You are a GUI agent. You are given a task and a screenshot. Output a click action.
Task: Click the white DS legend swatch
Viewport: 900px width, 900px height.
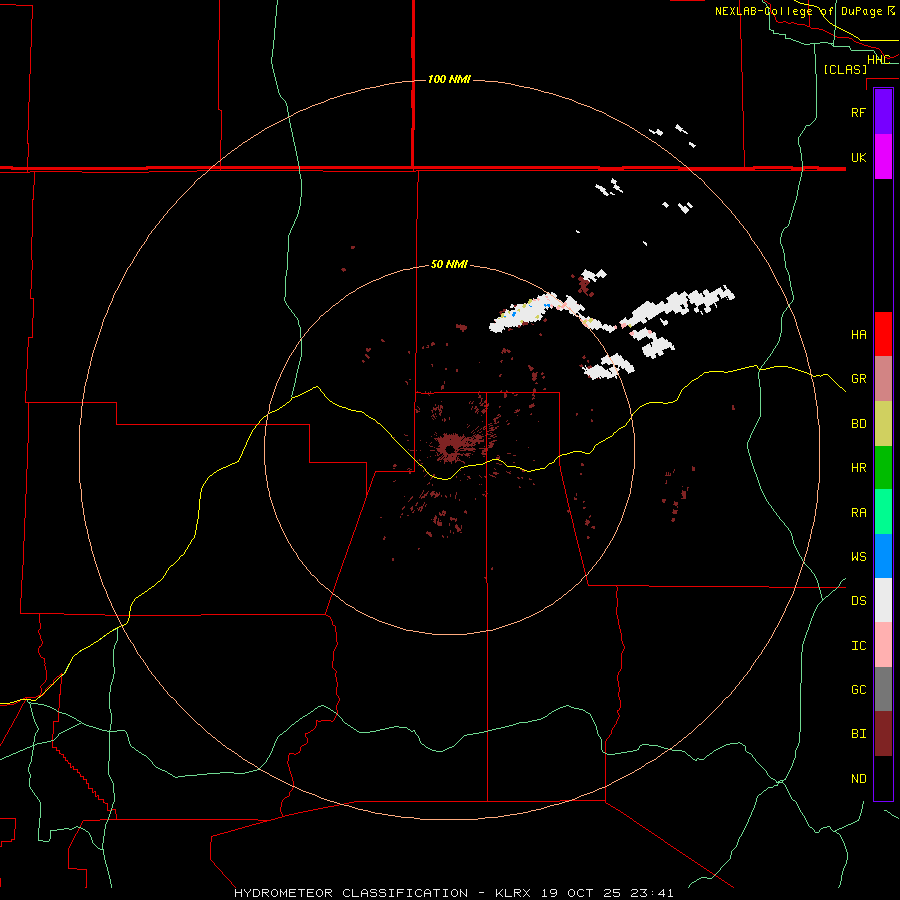[883, 600]
